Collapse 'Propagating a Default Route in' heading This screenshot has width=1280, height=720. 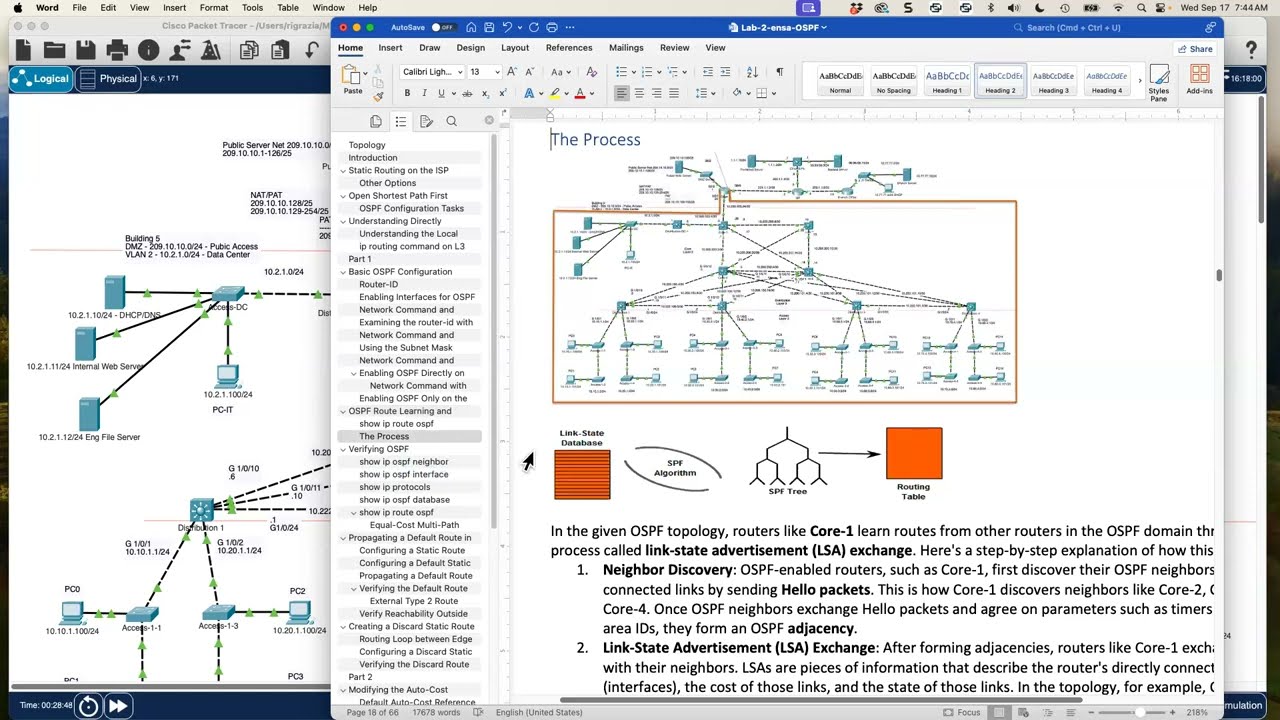[x=343, y=538]
